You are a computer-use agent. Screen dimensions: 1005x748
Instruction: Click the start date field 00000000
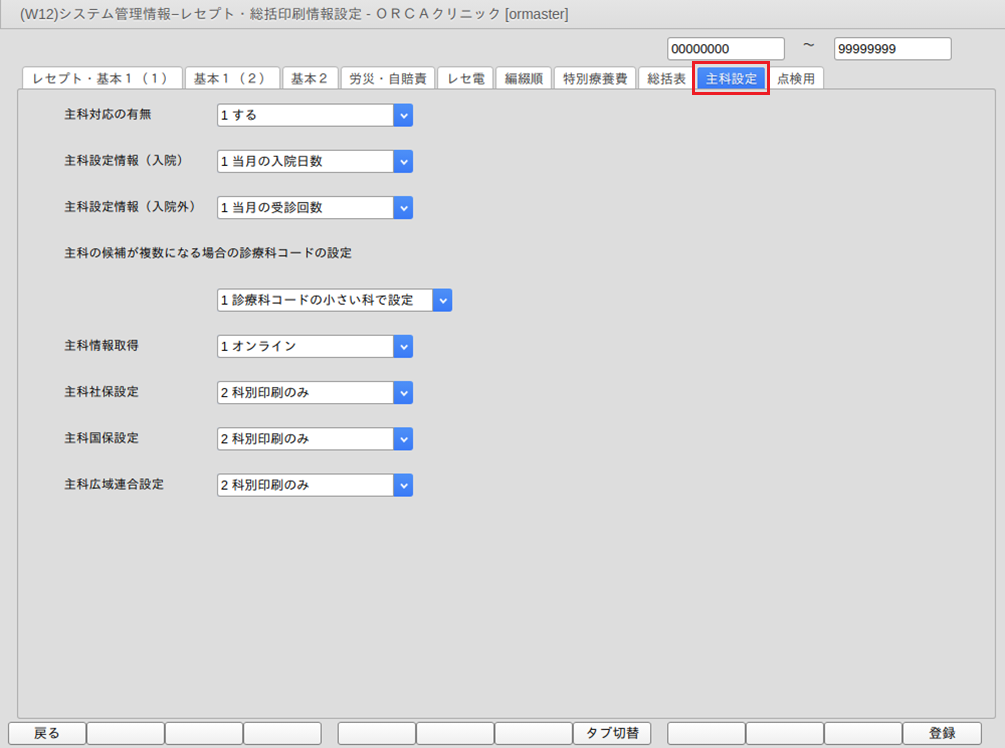(x=726, y=49)
